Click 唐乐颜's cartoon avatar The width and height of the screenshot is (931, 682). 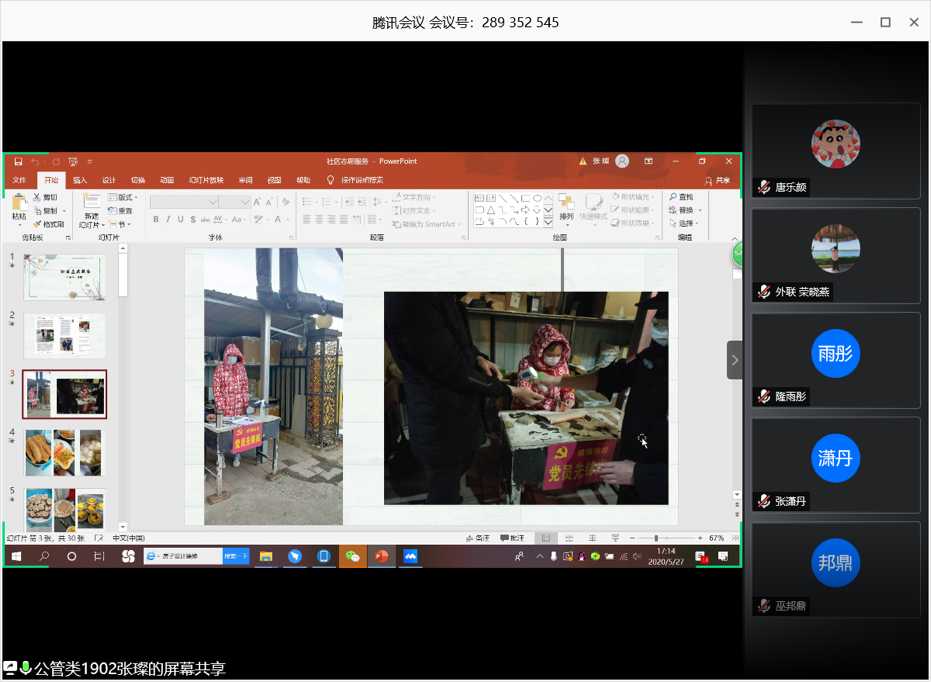point(835,144)
